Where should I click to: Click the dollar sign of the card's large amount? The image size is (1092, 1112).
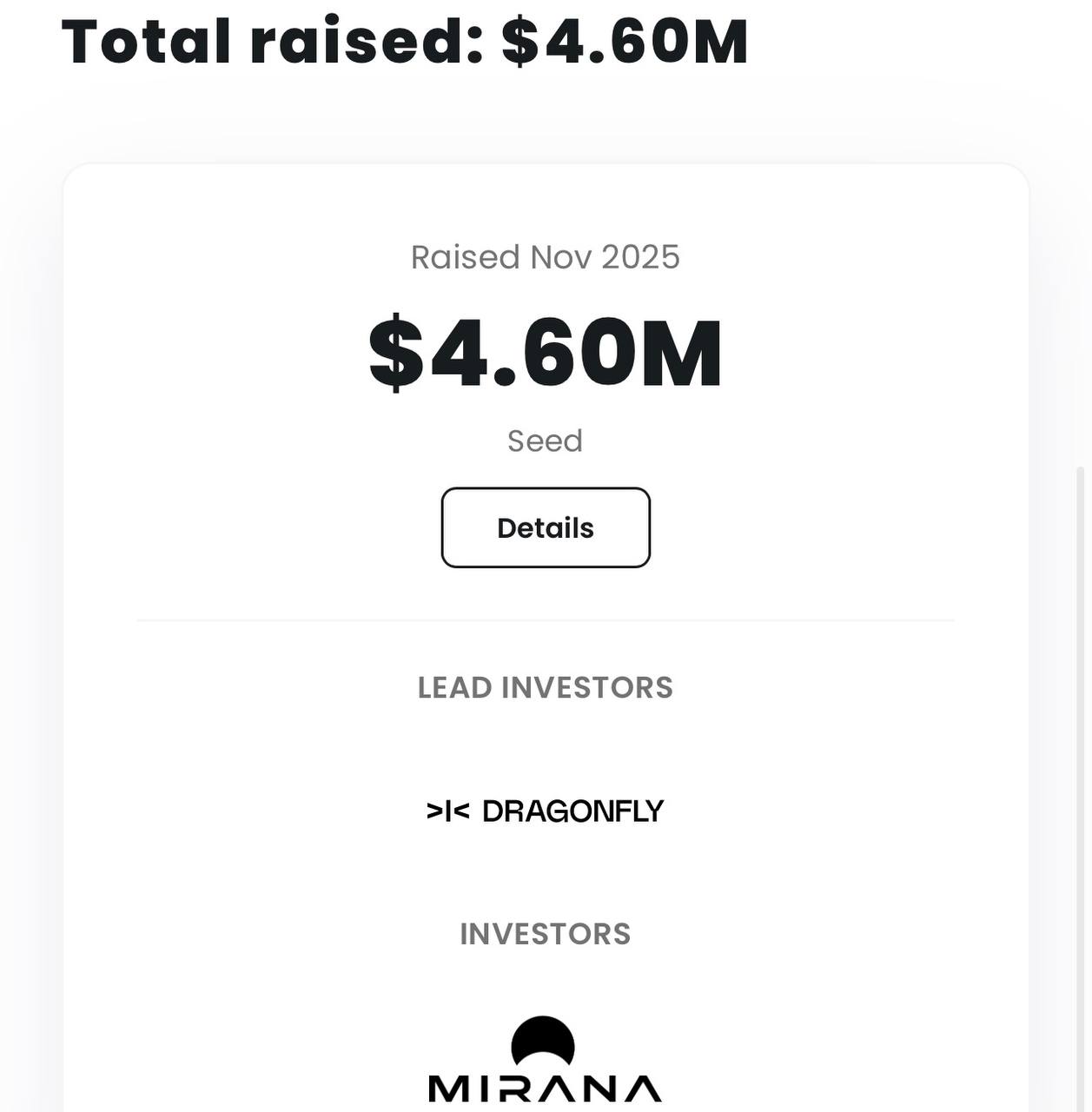coord(396,353)
